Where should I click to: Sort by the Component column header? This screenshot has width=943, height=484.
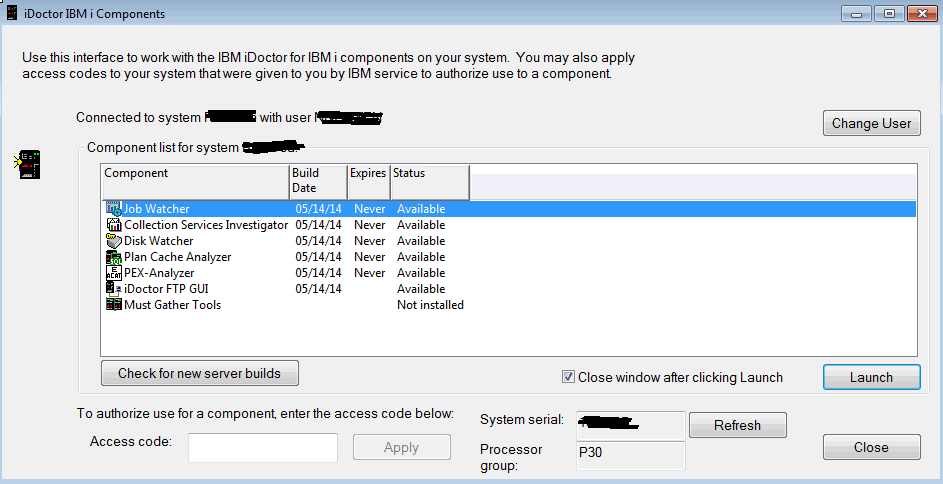[195, 182]
